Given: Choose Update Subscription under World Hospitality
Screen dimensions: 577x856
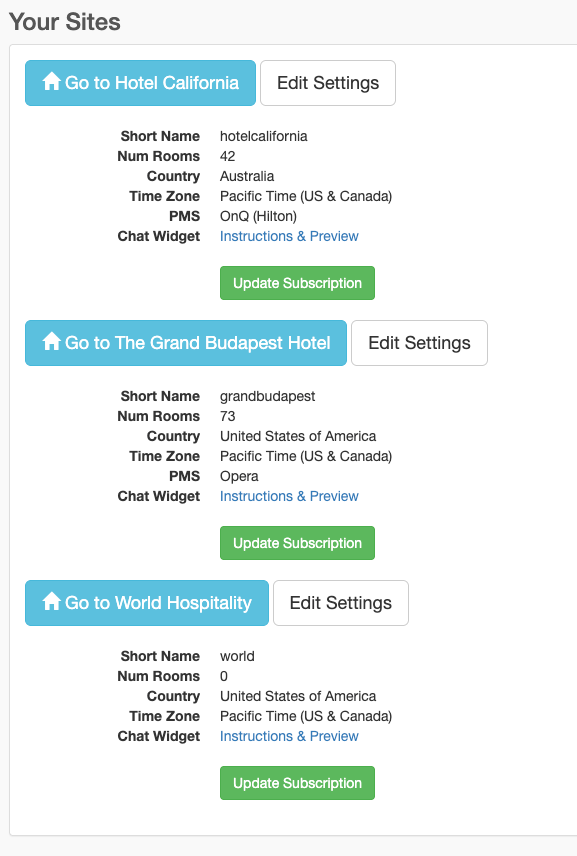Looking at the screenshot, I should [x=298, y=783].
